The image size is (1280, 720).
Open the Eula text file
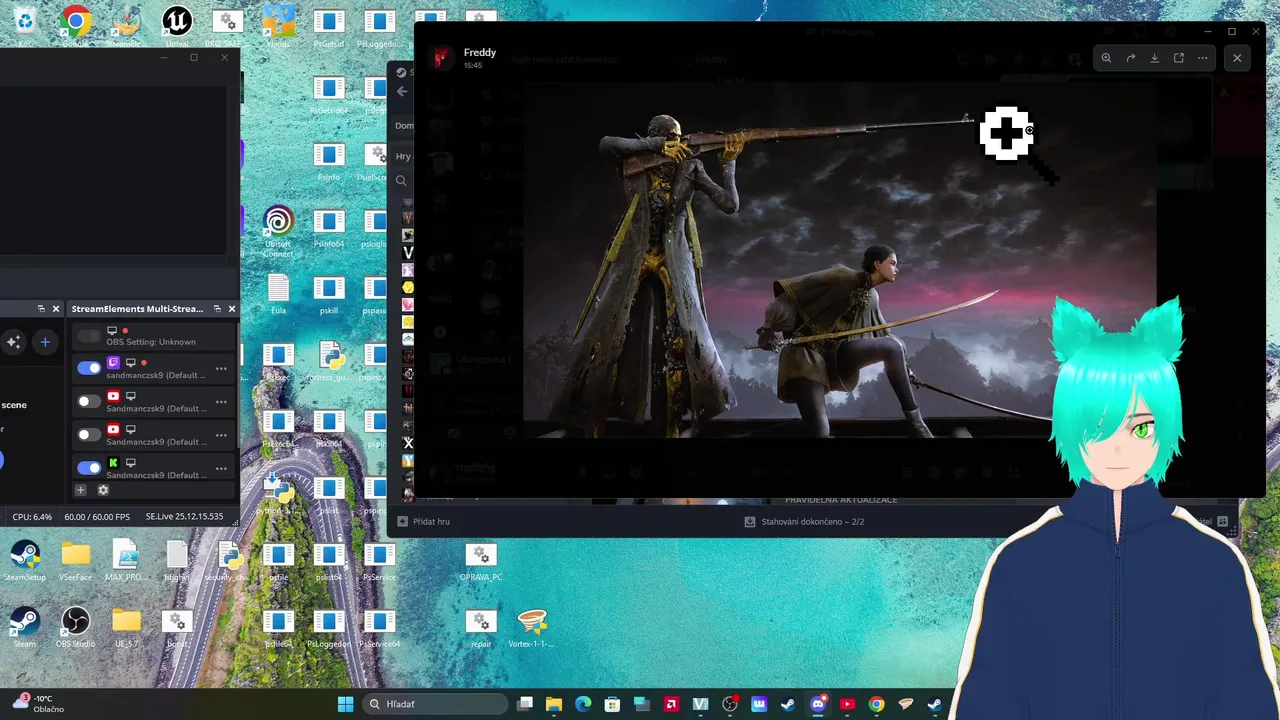[278, 295]
